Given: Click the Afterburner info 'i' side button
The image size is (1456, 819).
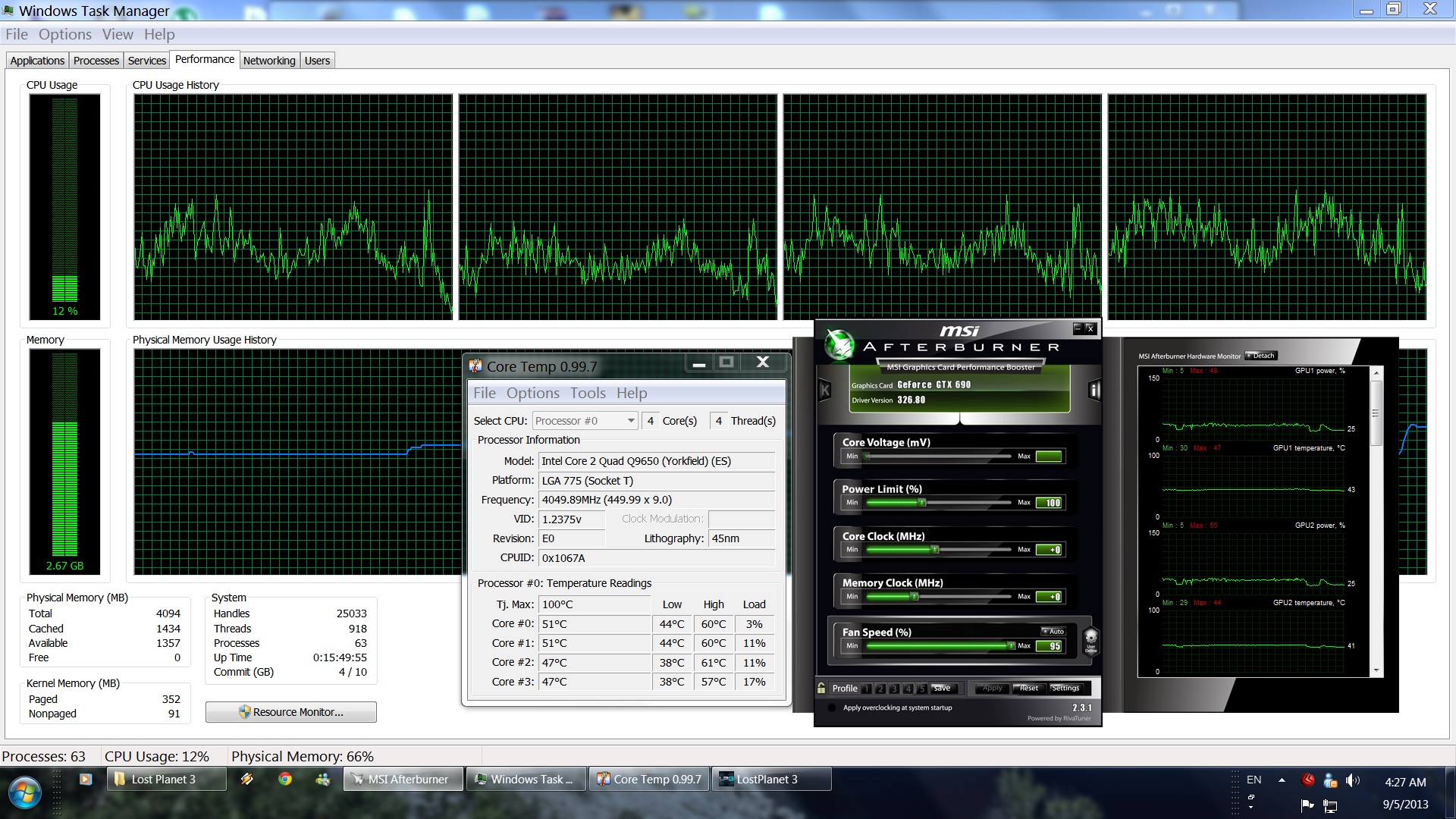Looking at the screenshot, I should [1094, 391].
